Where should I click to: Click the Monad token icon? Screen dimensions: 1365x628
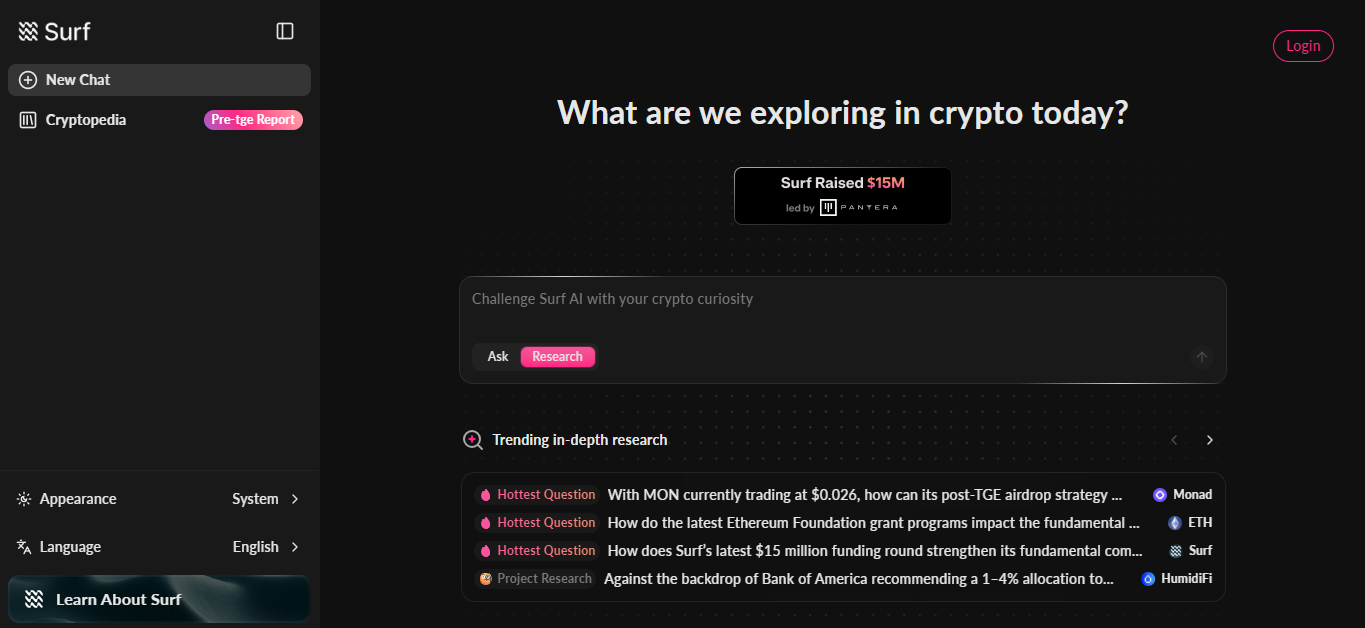pyautogui.click(x=1160, y=495)
